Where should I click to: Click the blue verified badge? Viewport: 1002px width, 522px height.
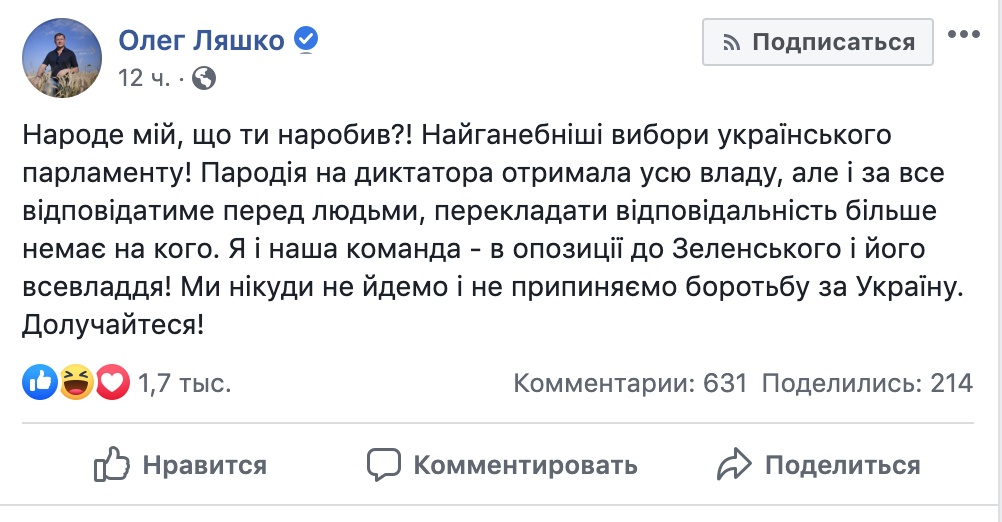tap(305, 40)
